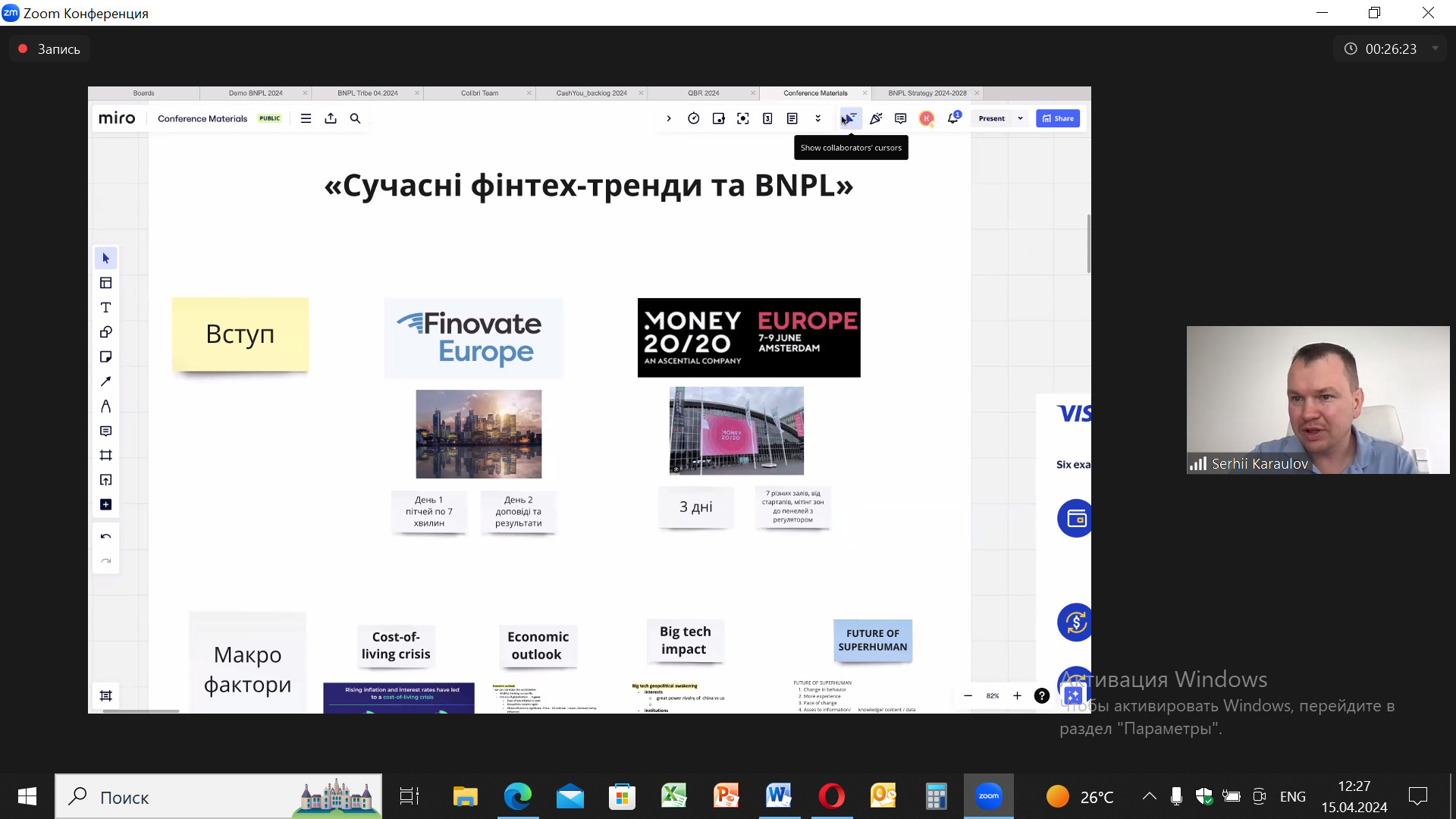
Task: Open Miro board search magnifier
Action: 355,119
